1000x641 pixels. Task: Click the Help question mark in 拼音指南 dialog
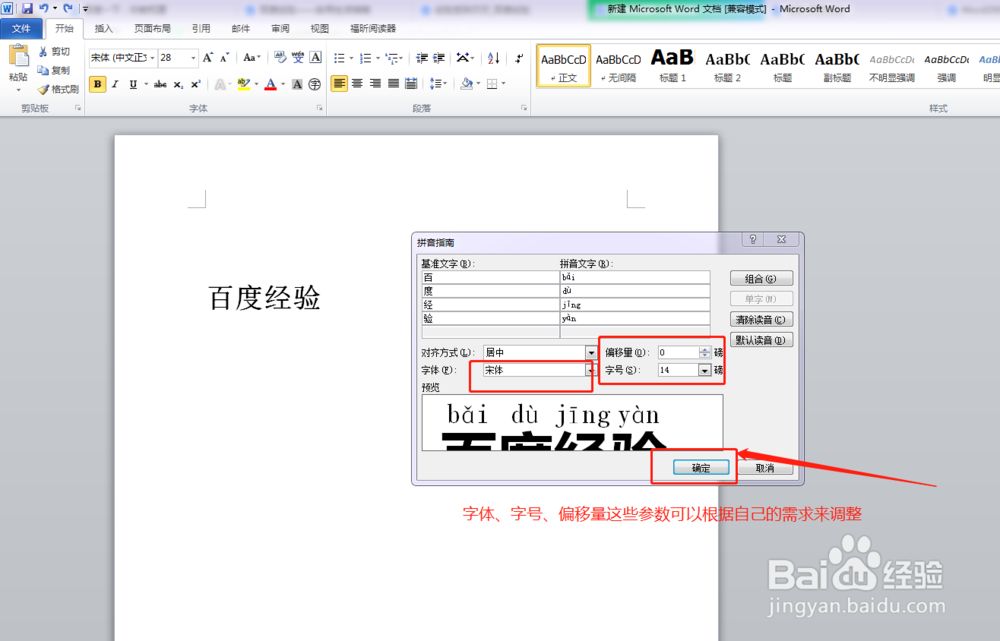pos(753,239)
